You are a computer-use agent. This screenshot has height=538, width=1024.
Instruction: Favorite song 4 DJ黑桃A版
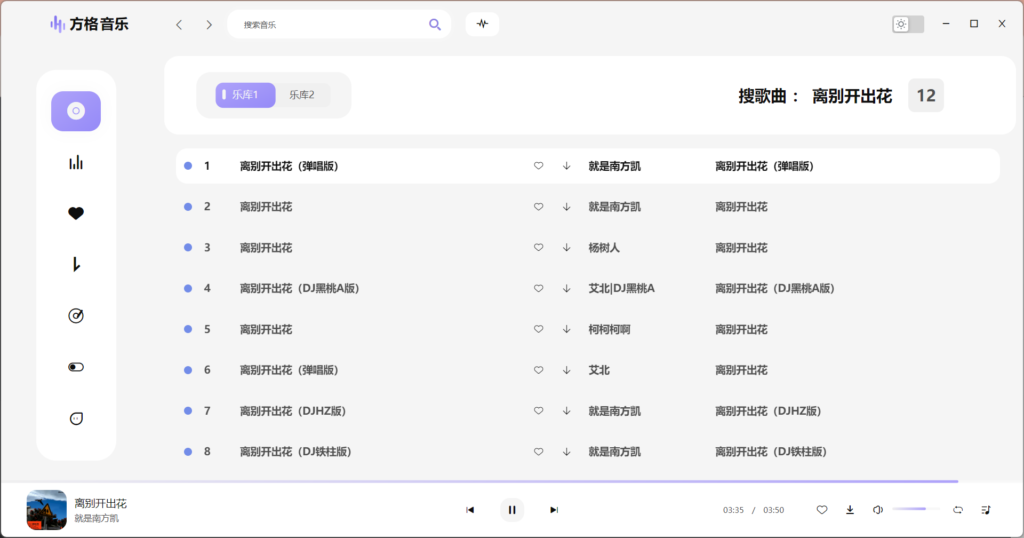(538, 288)
